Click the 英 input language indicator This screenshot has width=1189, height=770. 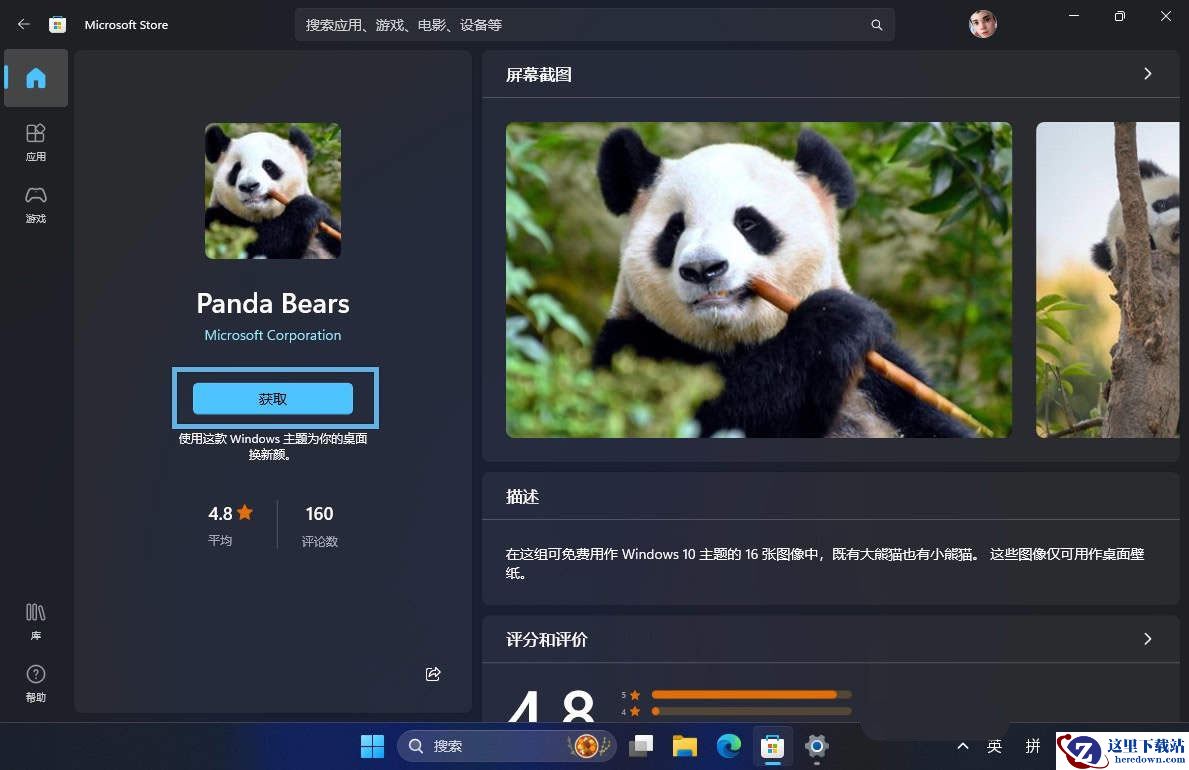tap(994, 746)
